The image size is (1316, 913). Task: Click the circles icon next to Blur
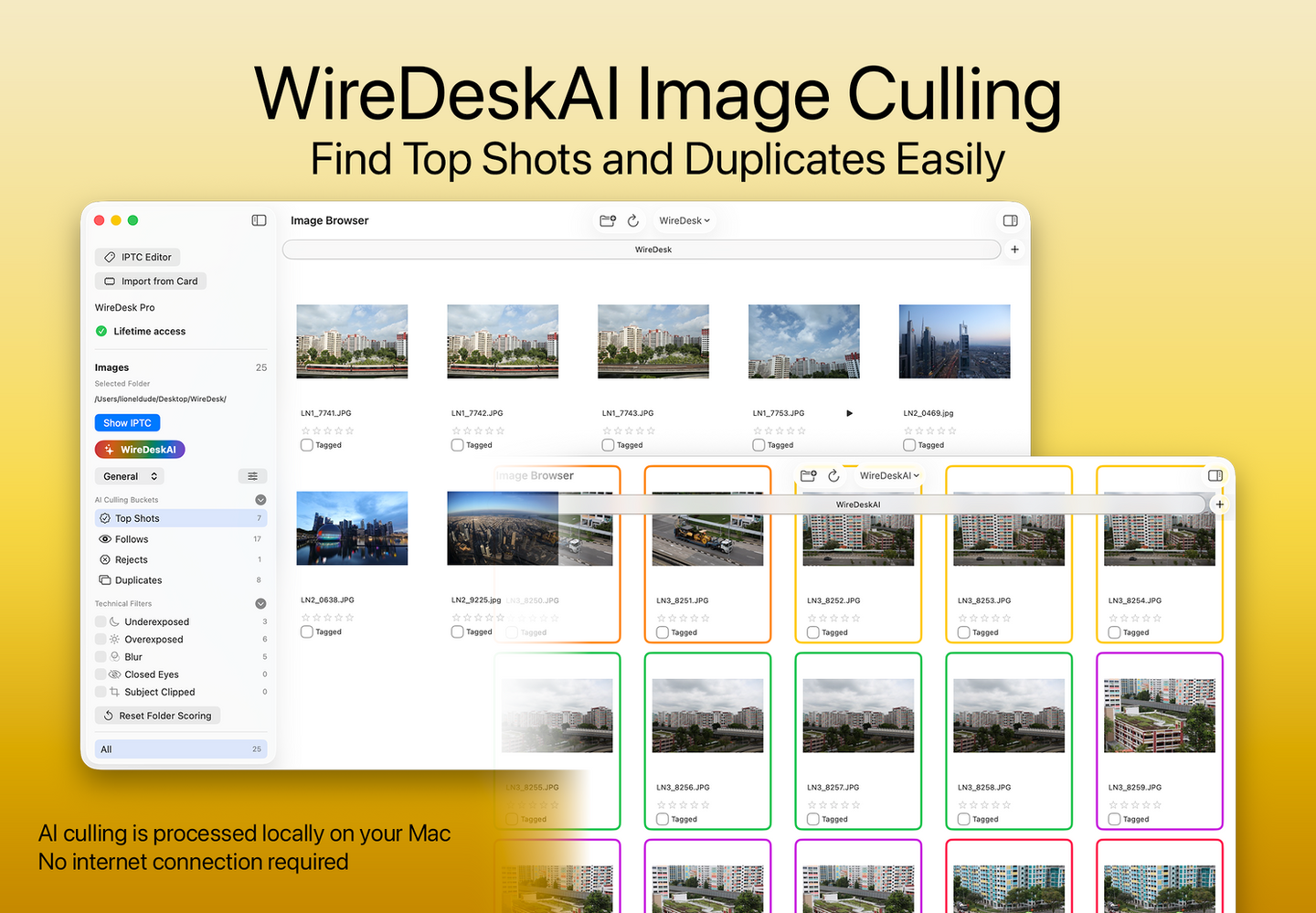click(x=114, y=656)
